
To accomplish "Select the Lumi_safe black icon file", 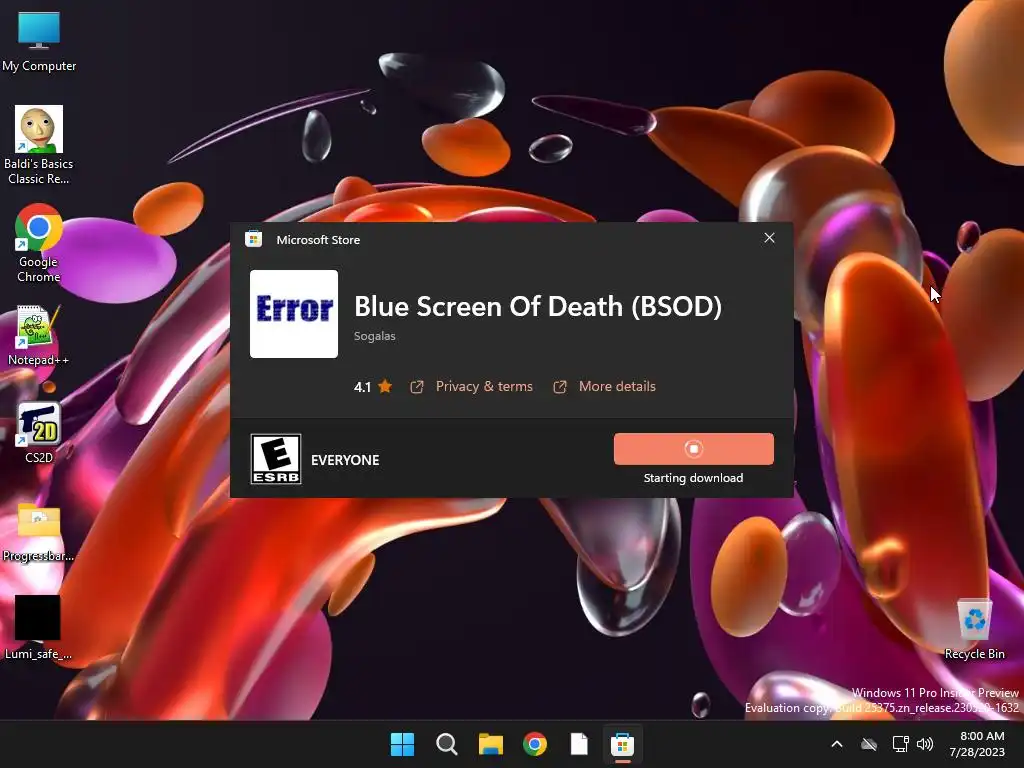I will pos(39,627).
